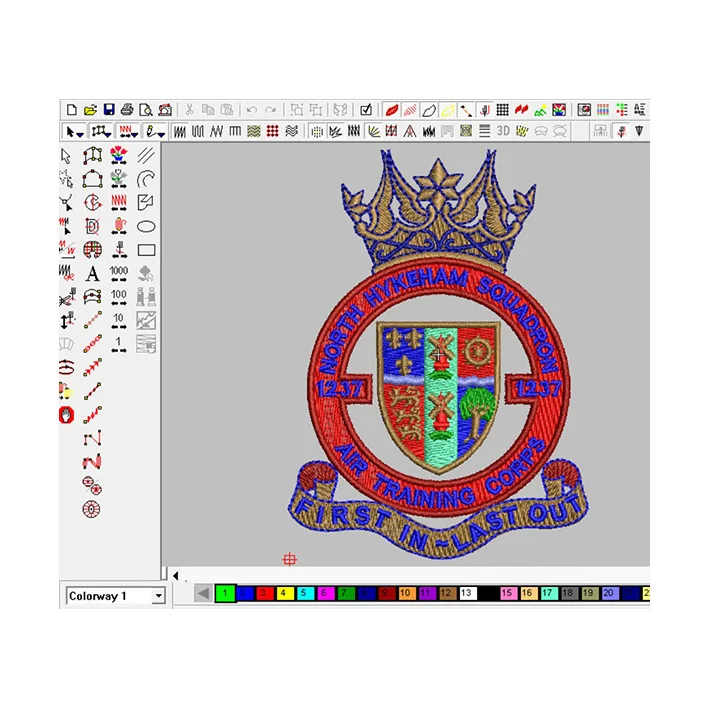709x709 pixels.
Task: Open the select tool dropdown arrow
Action: 80,134
